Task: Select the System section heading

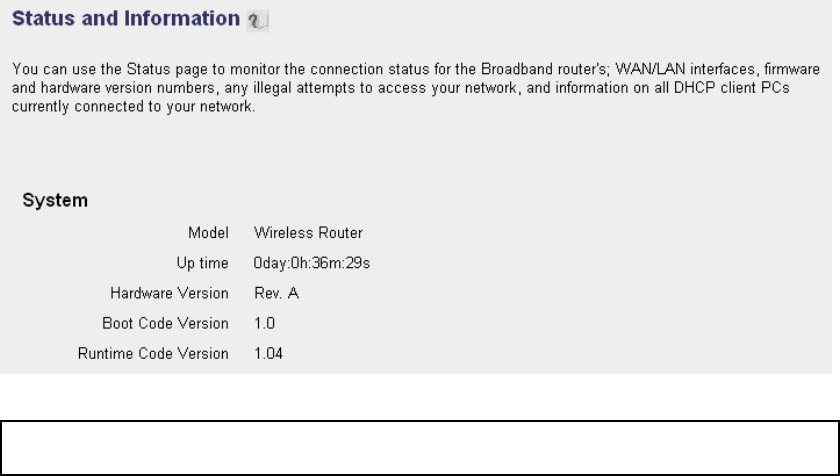Action: [55, 200]
